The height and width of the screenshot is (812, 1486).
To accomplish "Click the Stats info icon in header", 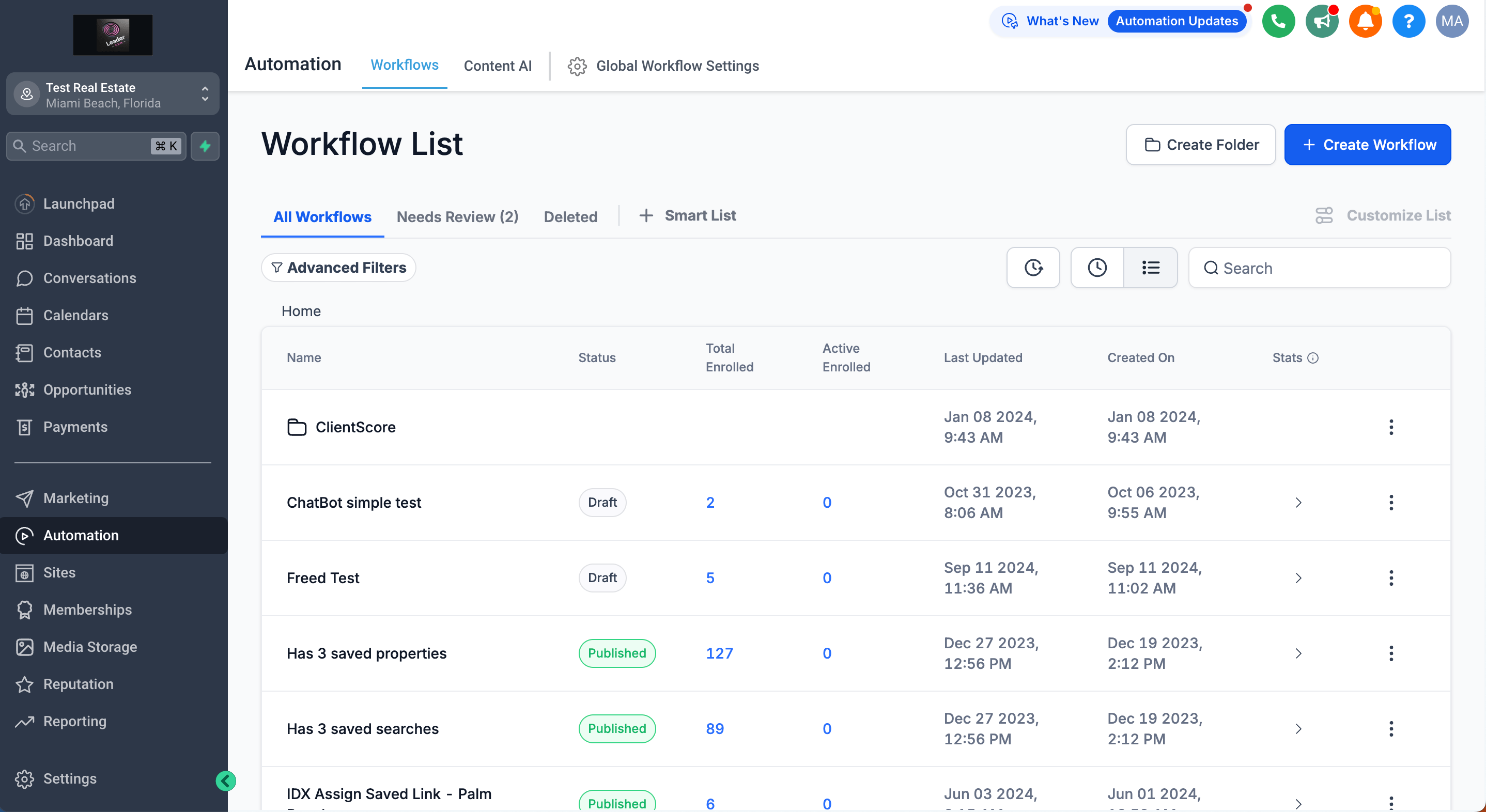I will [x=1313, y=358].
